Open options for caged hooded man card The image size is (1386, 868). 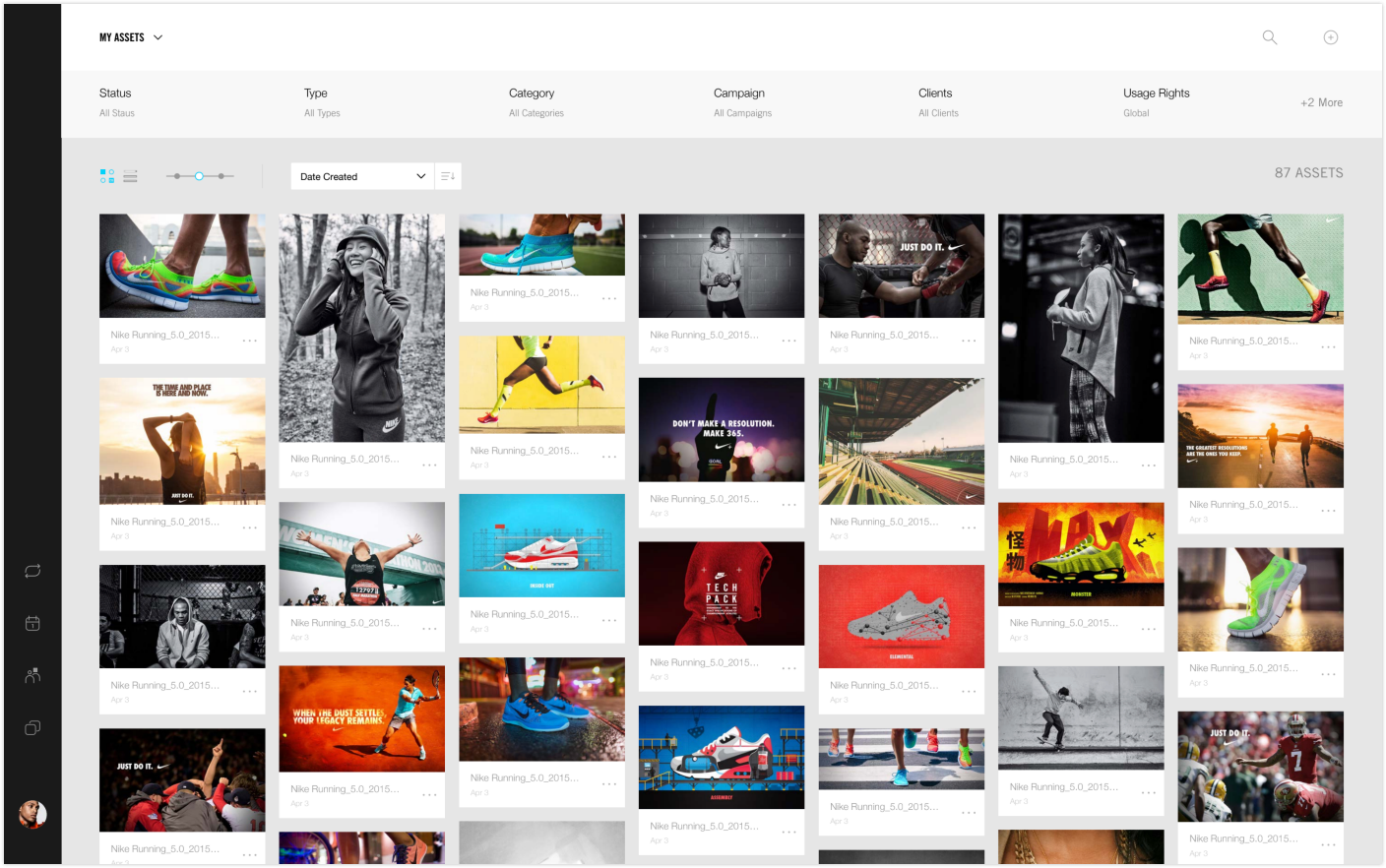pos(250,691)
